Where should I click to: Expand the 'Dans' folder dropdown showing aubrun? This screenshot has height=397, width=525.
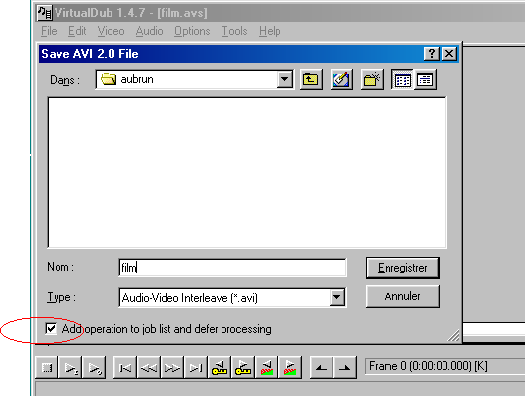click(x=284, y=80)
